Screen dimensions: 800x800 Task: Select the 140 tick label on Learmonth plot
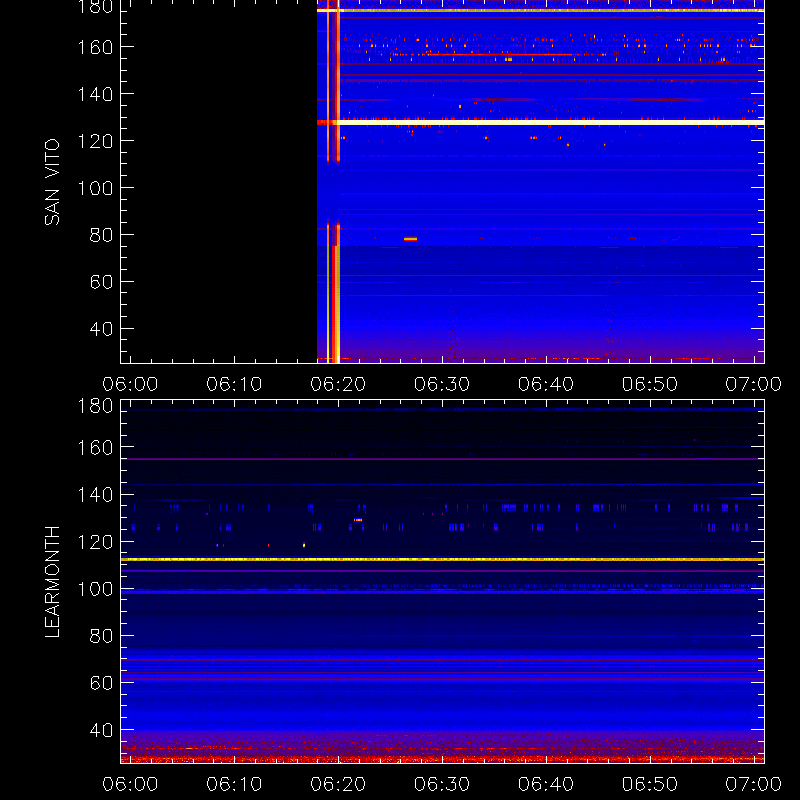point(95,495)
